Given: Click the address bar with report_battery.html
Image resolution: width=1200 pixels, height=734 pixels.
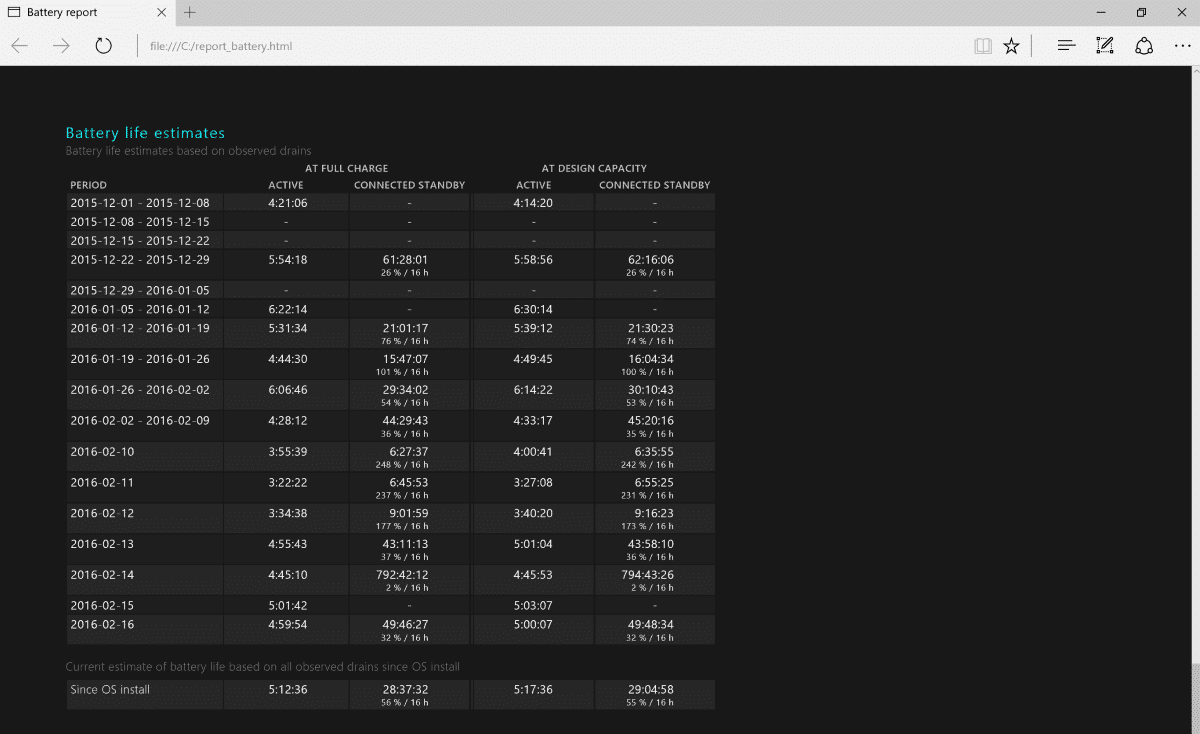Looking at the screenshot, I should pyautogui.click(x=550, y=46).
